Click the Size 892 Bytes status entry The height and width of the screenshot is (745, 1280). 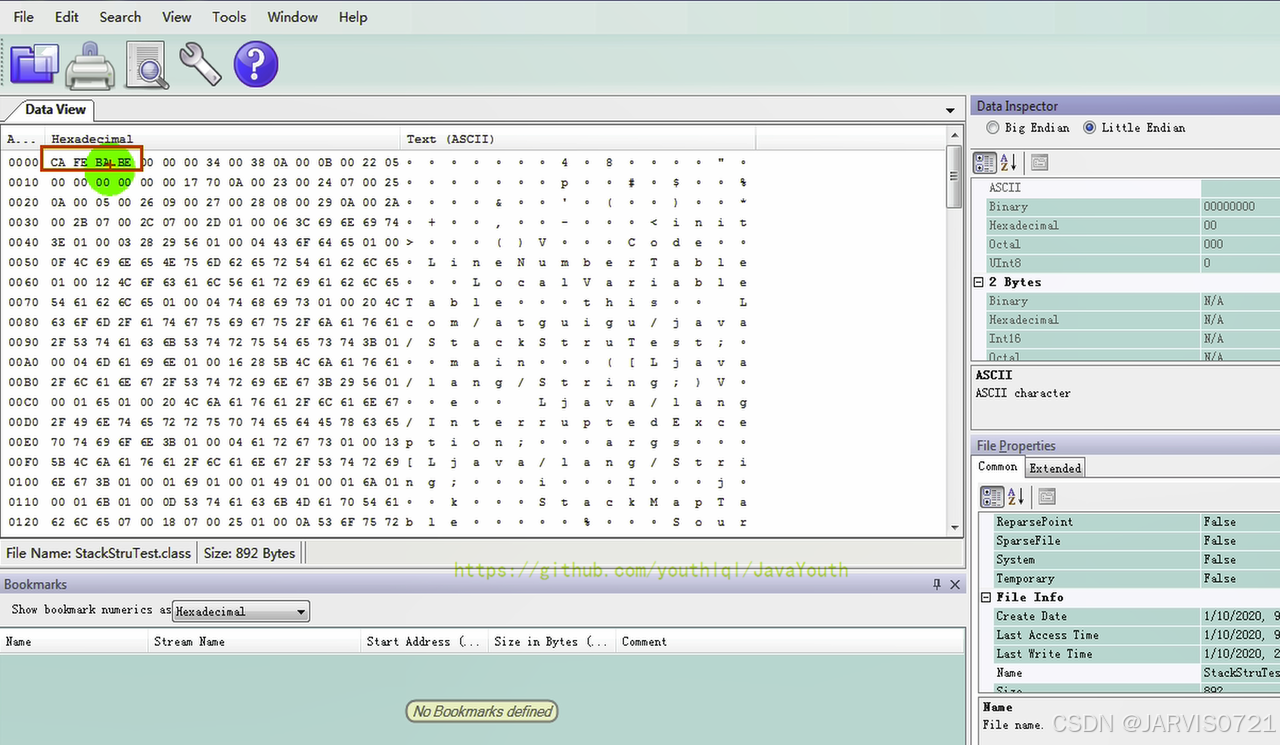point(249,553)
